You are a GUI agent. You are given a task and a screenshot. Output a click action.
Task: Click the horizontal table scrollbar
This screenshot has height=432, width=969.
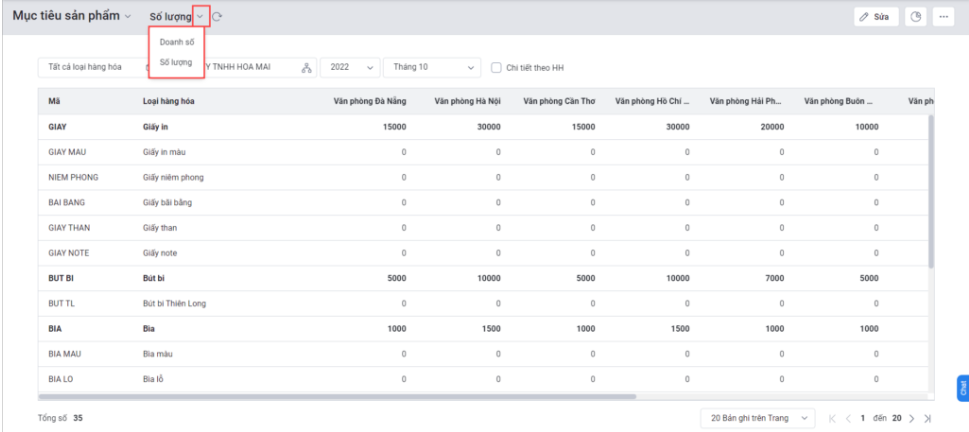pos(337,397)
